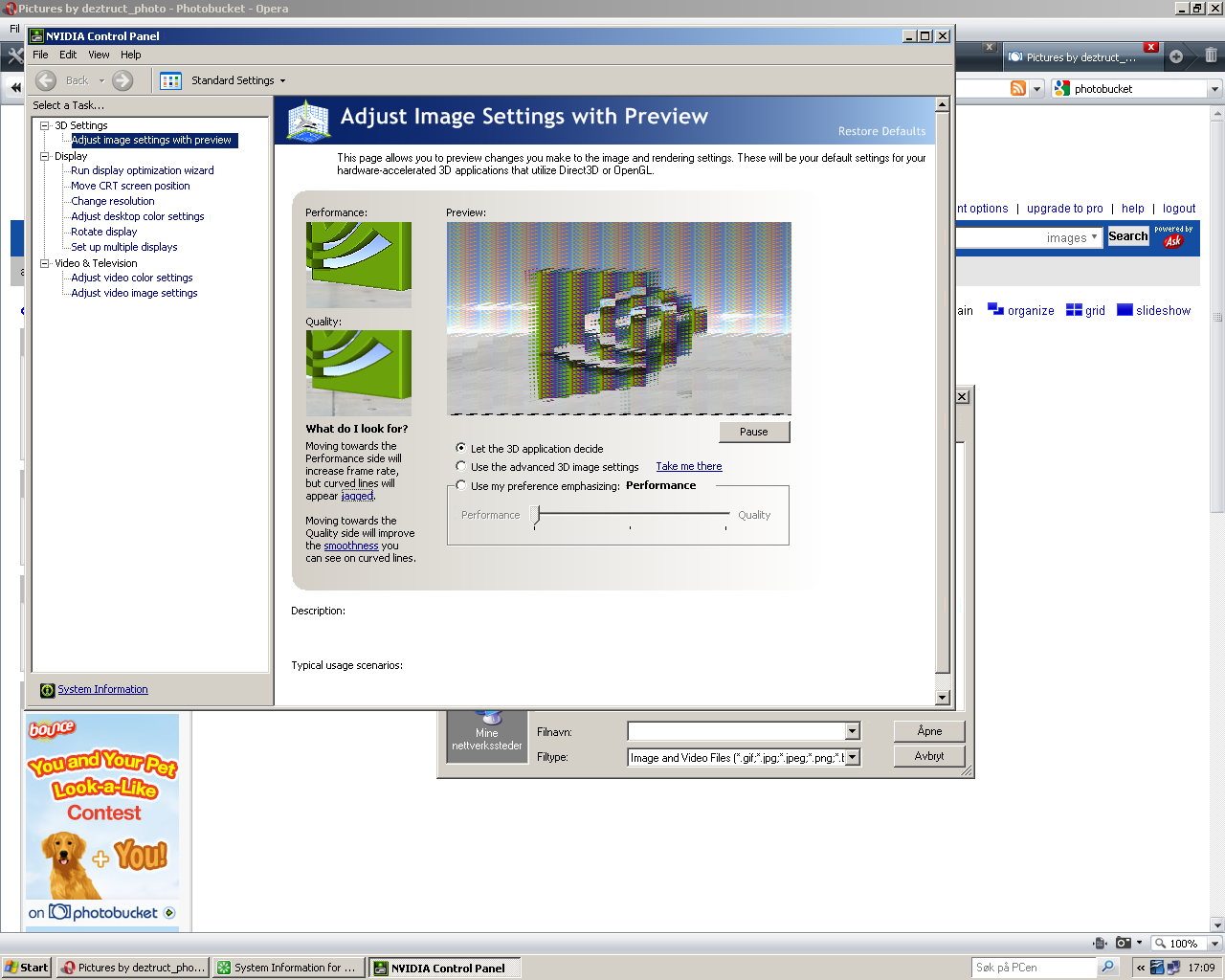This screenshot has height=980, width=1225.
Task: Click the slideshow icon on Photobucket
Action: (x=1125, y=310)
